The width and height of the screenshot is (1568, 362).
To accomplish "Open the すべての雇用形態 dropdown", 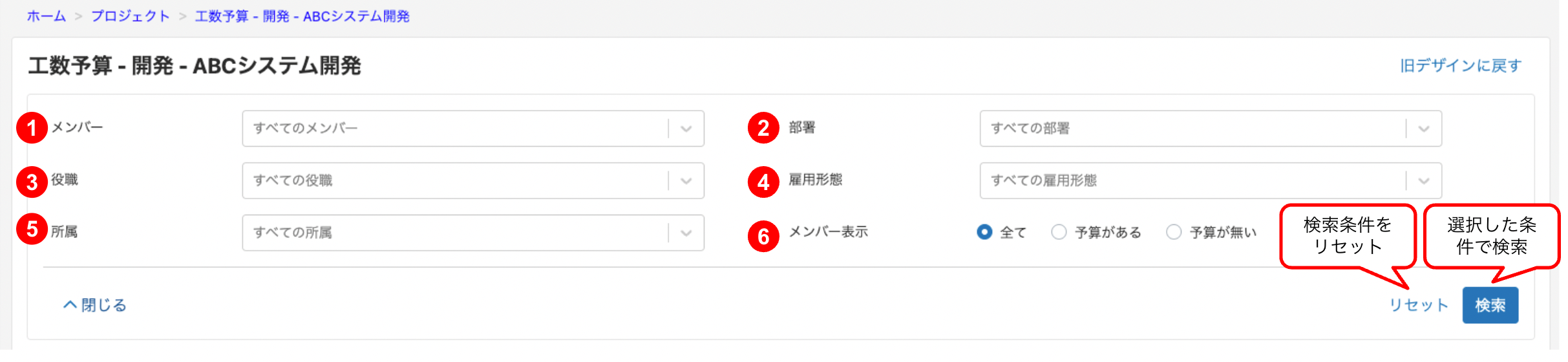I will pyautogui.click(x=1211, y=180).
